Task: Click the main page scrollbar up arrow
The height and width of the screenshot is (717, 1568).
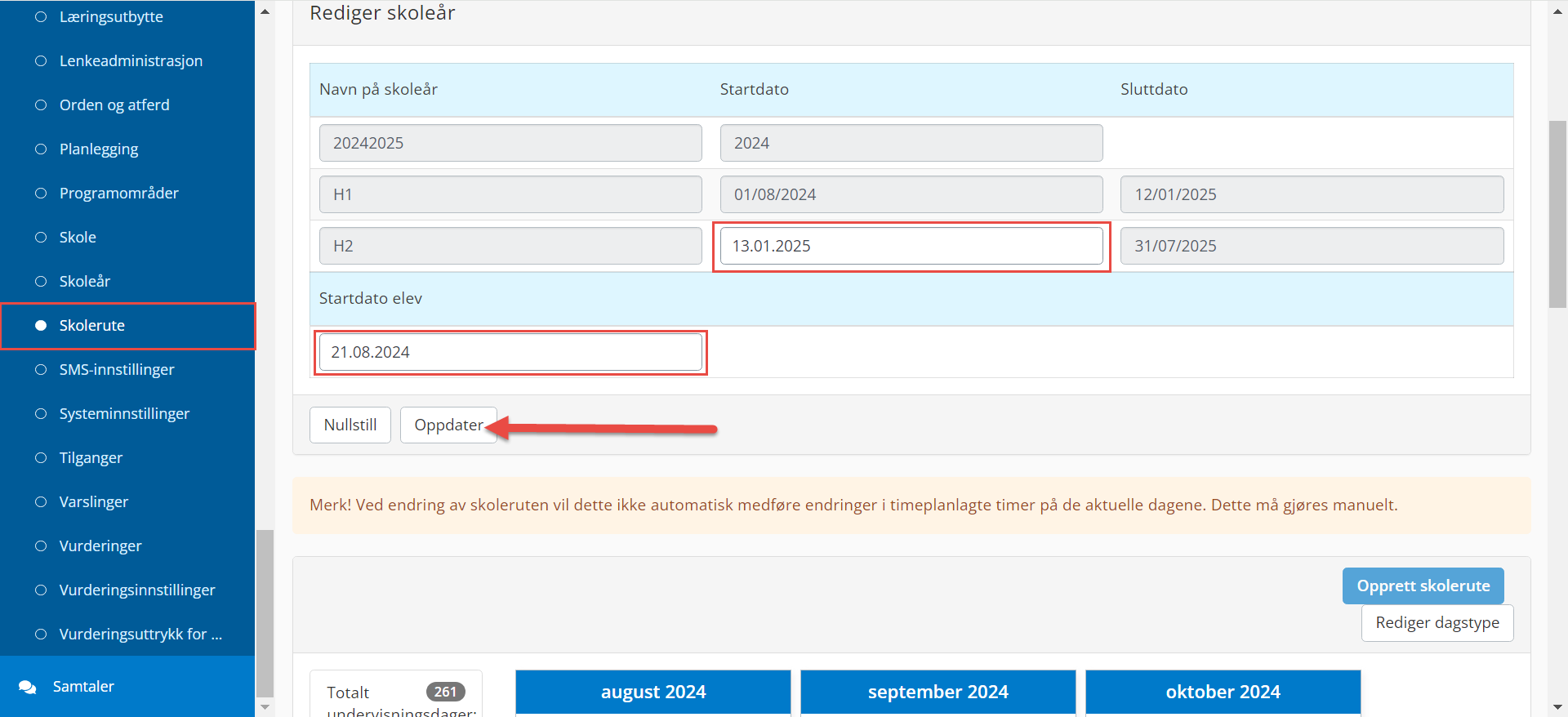Action: point(1558,11)
